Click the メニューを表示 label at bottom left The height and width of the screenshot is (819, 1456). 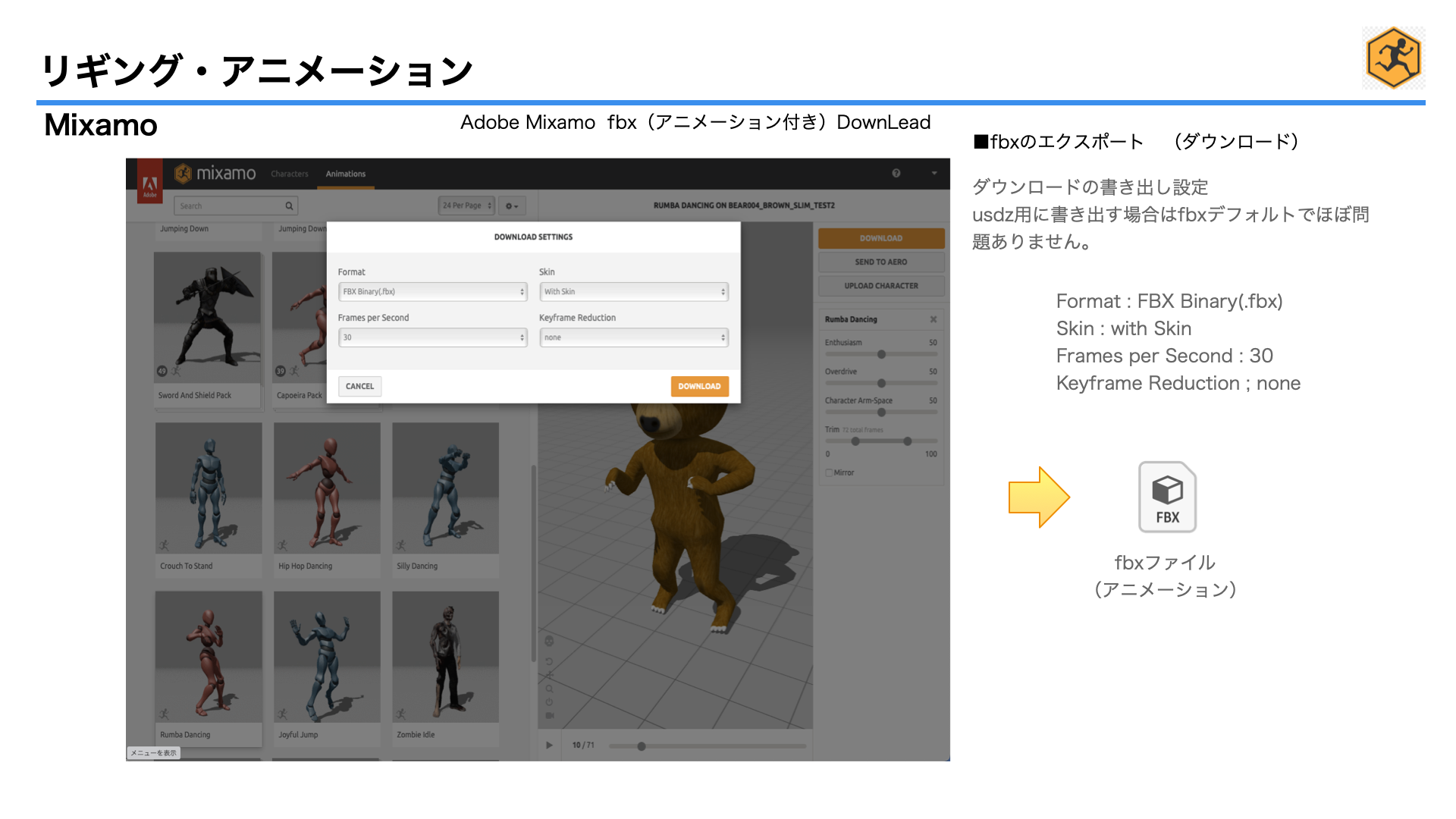click(x=153, y=753)
